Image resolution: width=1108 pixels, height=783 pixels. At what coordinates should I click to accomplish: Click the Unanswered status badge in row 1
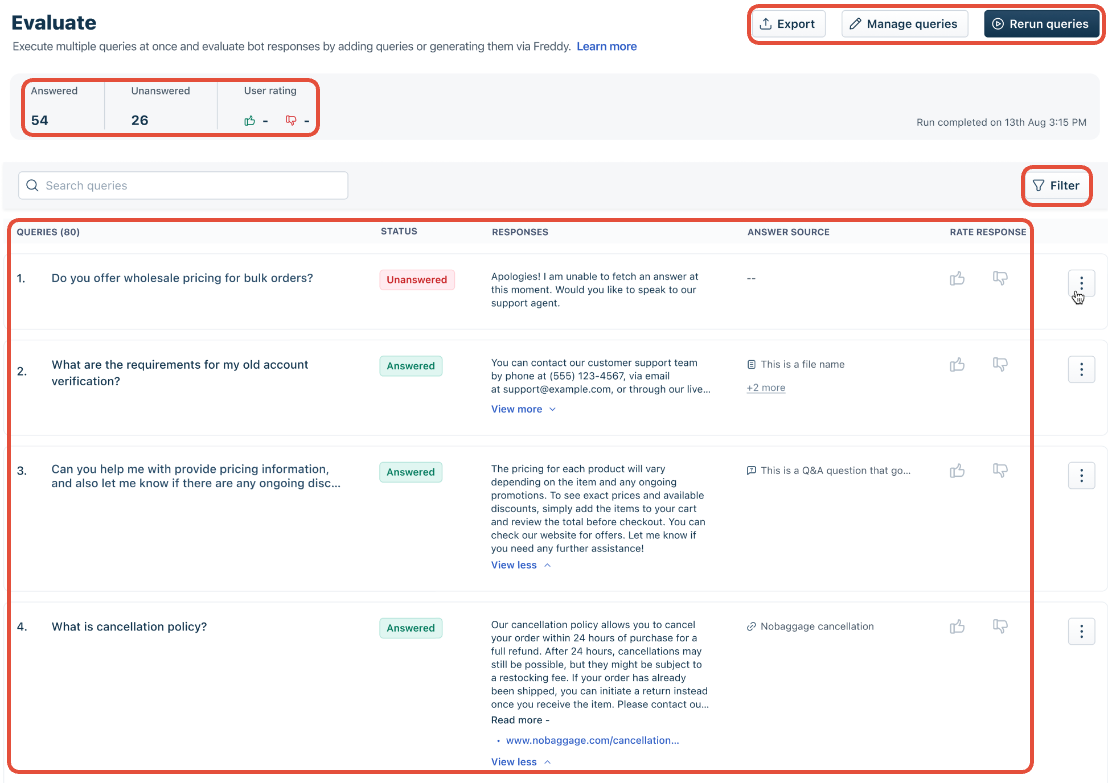[x=417, y=280]
